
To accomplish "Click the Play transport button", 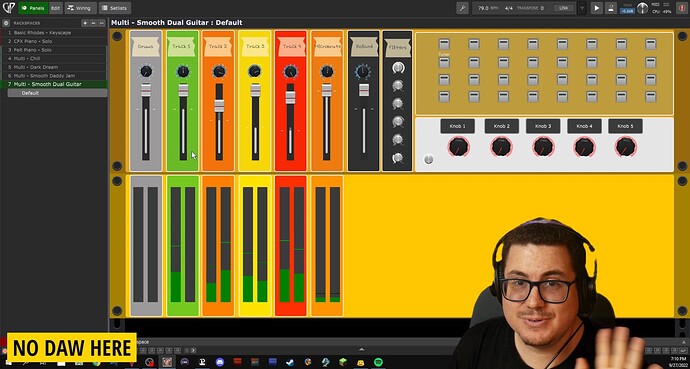I will 596,8.
